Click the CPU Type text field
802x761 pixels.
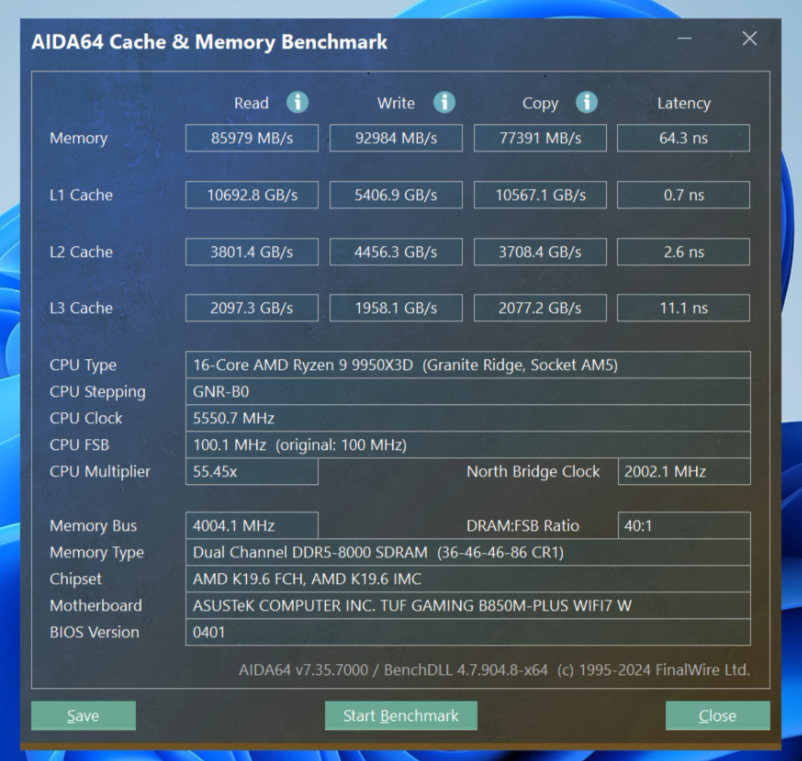tap(467, 365)
